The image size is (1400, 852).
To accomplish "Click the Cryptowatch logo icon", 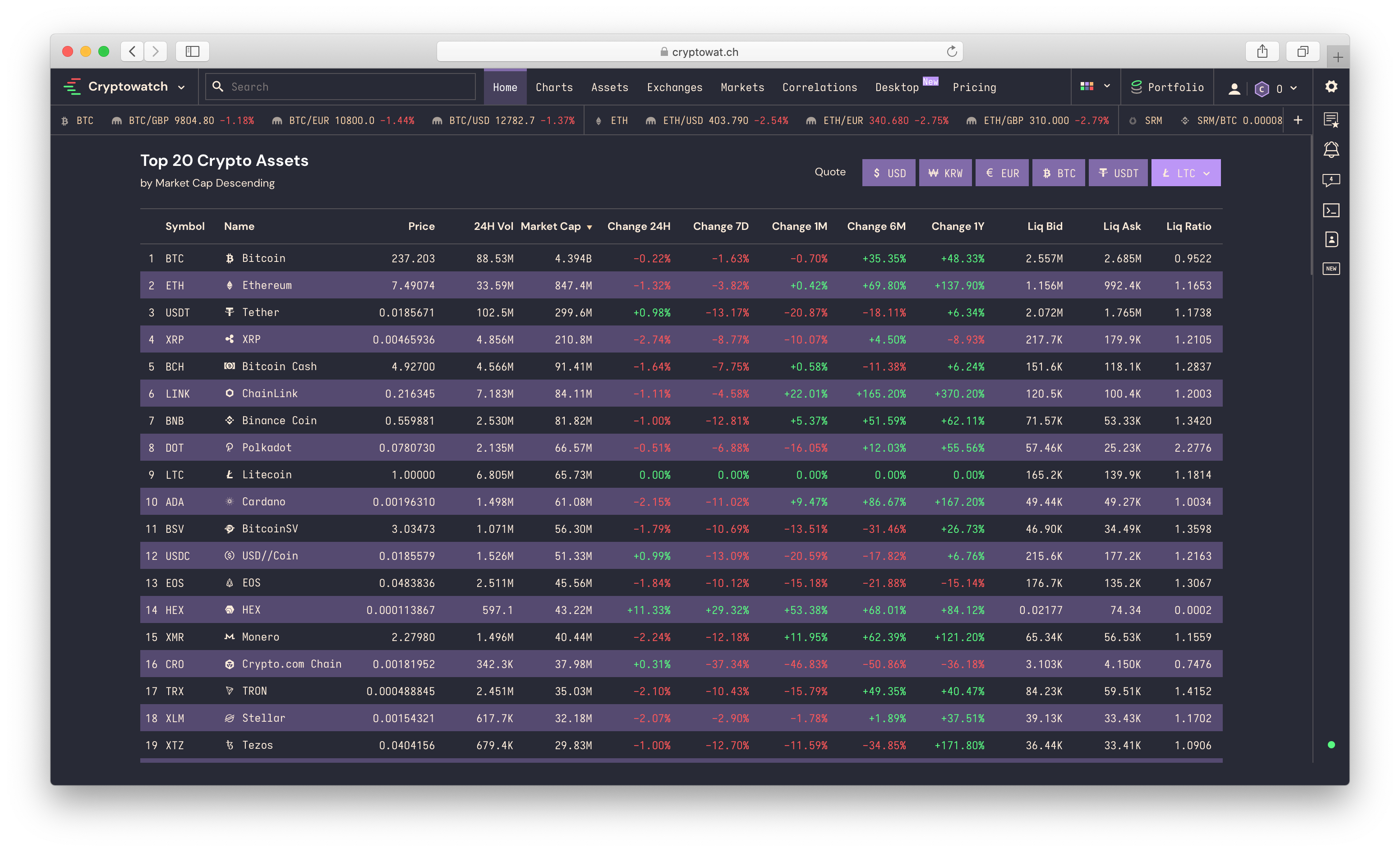I will (72, 87).
